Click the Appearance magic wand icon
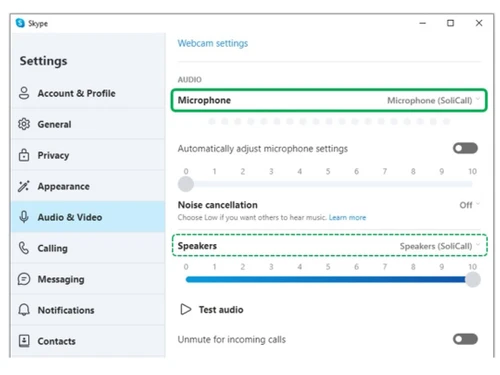The width and height of the screenshot is (500, 375). pos(24,186)
